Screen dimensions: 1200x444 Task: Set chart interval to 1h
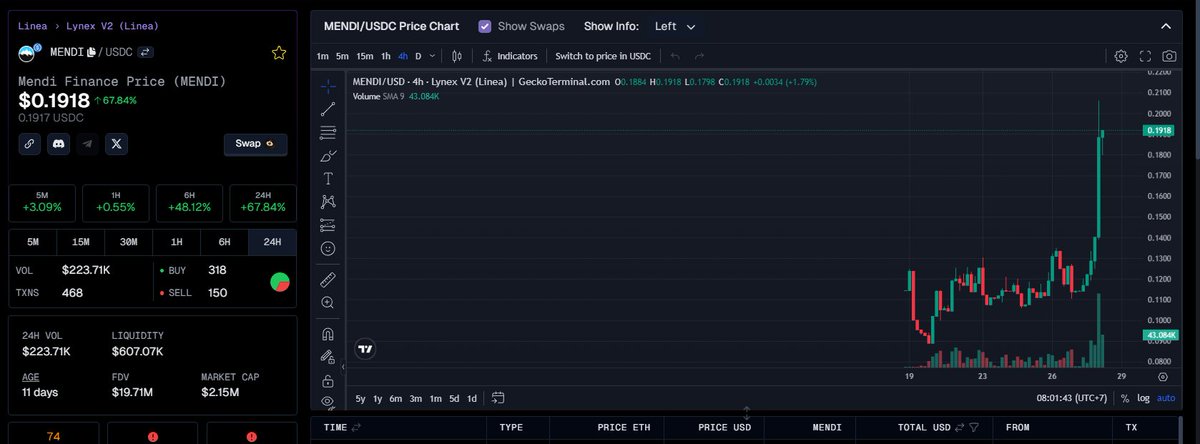(386, 56)
